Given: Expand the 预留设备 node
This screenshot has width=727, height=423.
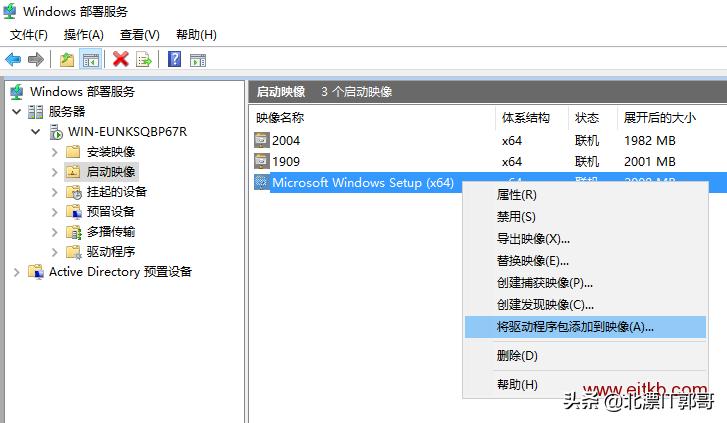Looking at the screenshot, I should pyautogui.click(x=55, y=212).
